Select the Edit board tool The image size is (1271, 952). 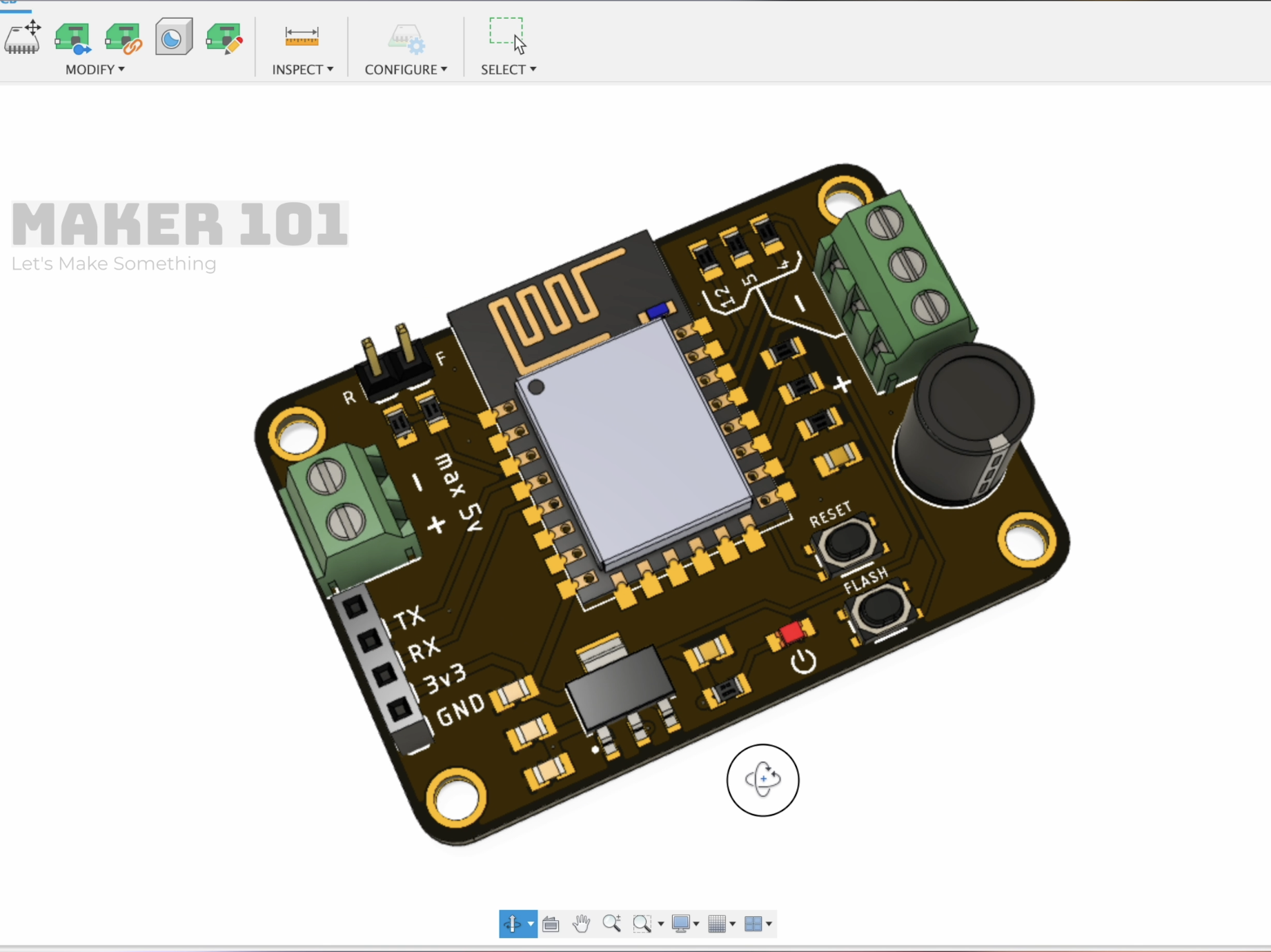(x=224, y=37)
